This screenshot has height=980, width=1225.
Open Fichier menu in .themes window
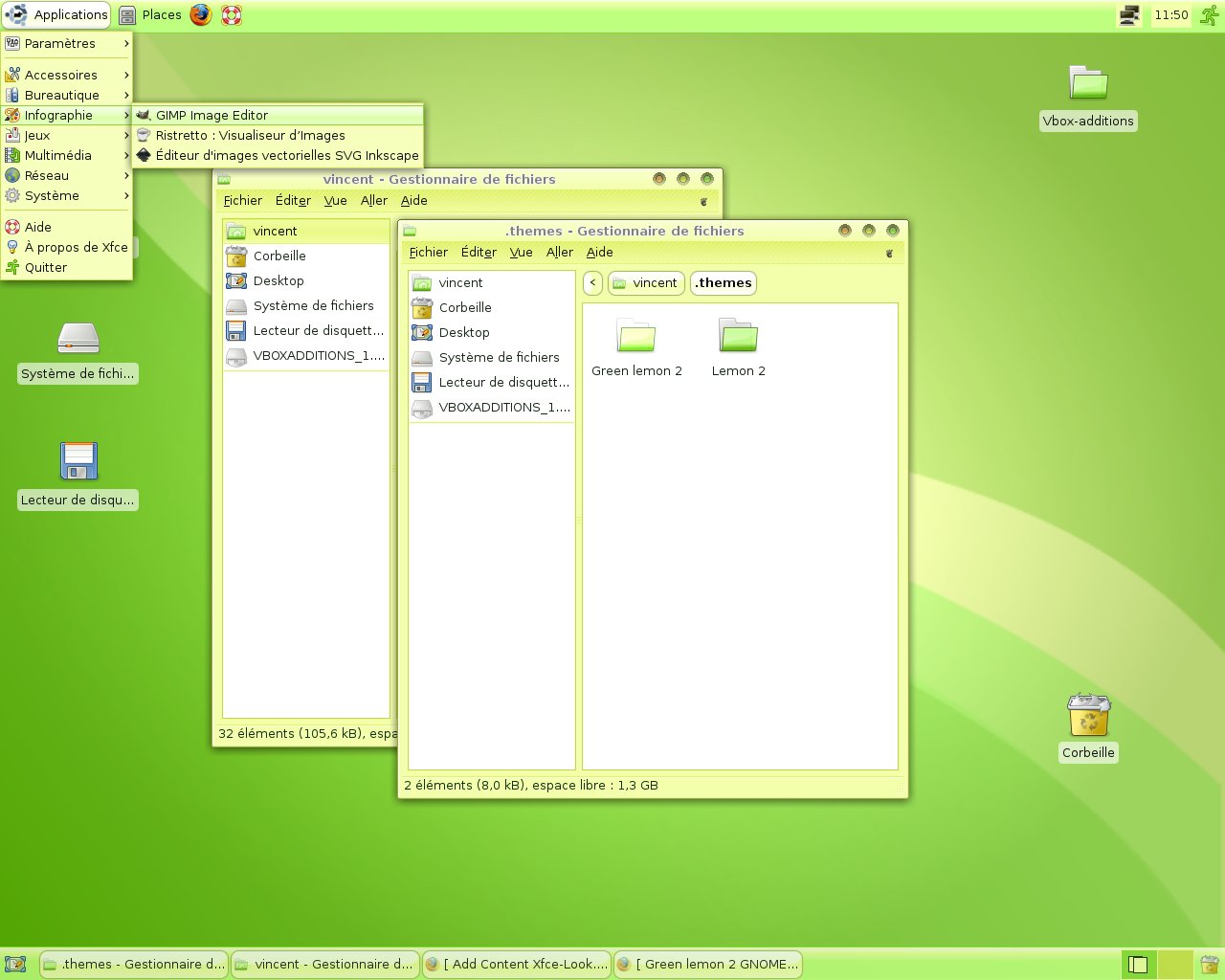(428, 252)
